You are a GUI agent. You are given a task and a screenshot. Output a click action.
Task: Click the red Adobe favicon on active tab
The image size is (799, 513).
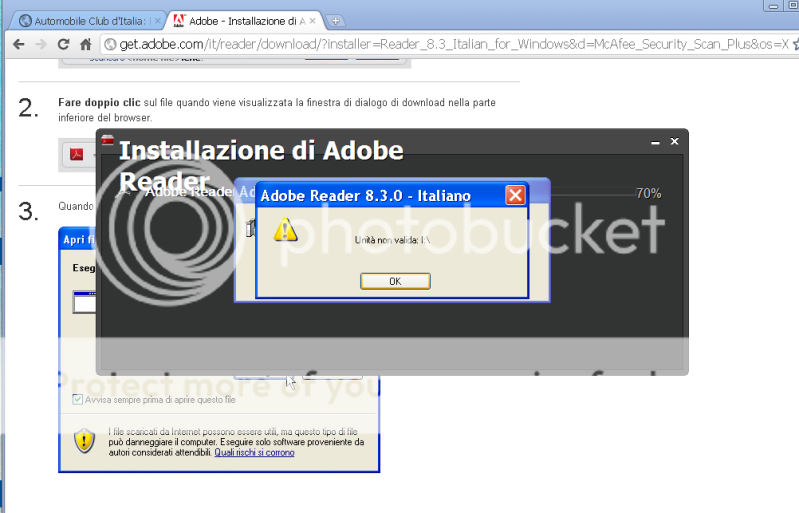(179, 20)
